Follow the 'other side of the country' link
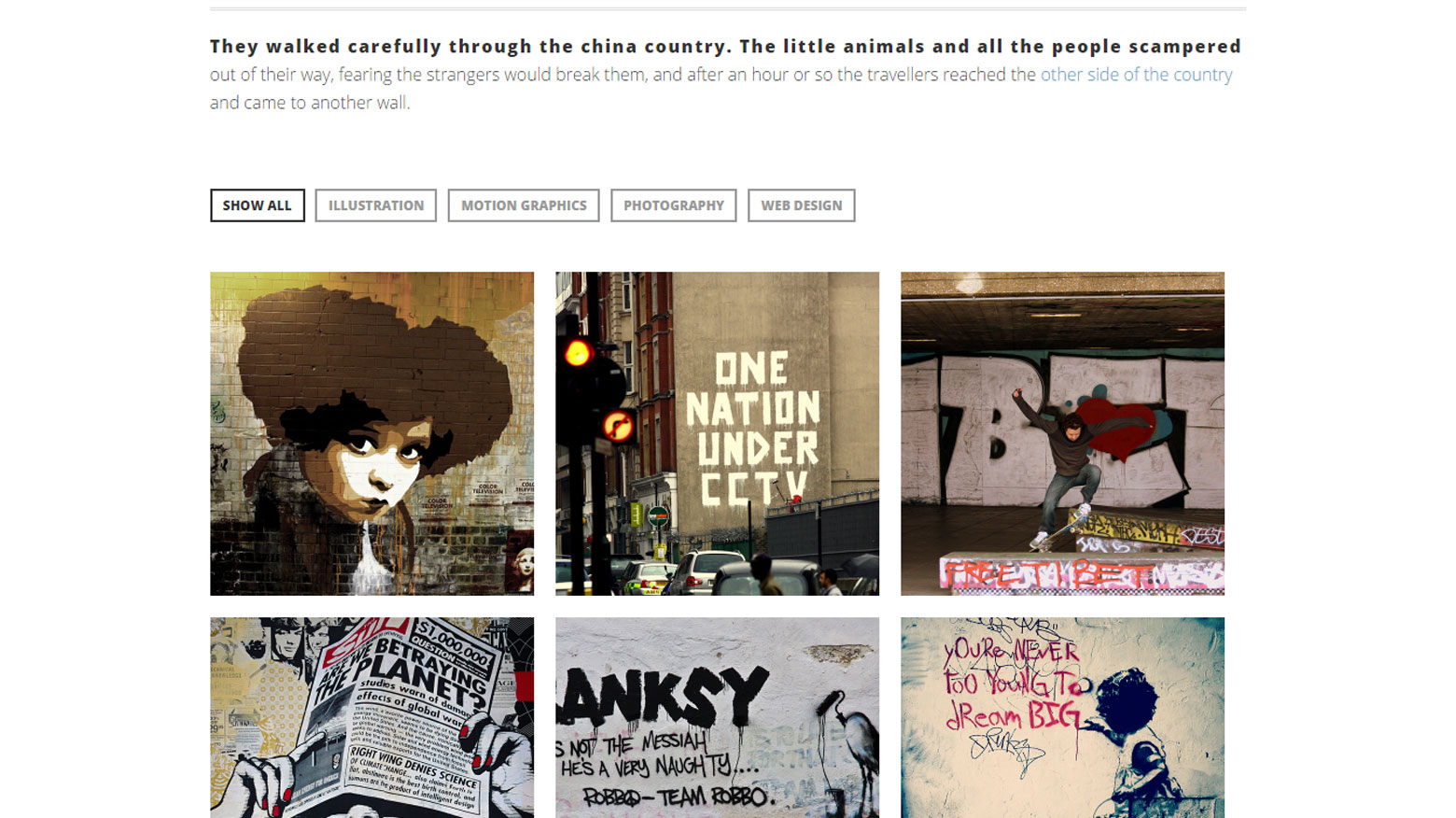 point(1136,75)
